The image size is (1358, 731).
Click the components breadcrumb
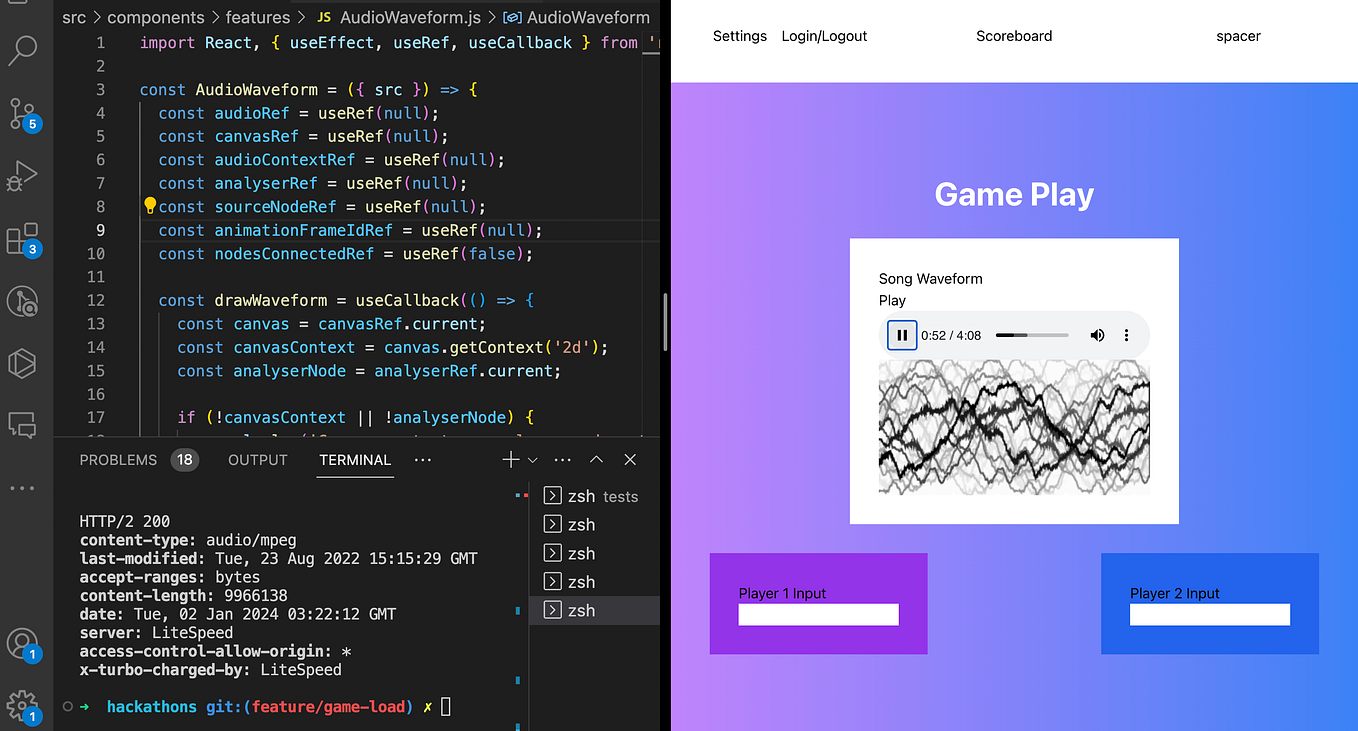157,17
